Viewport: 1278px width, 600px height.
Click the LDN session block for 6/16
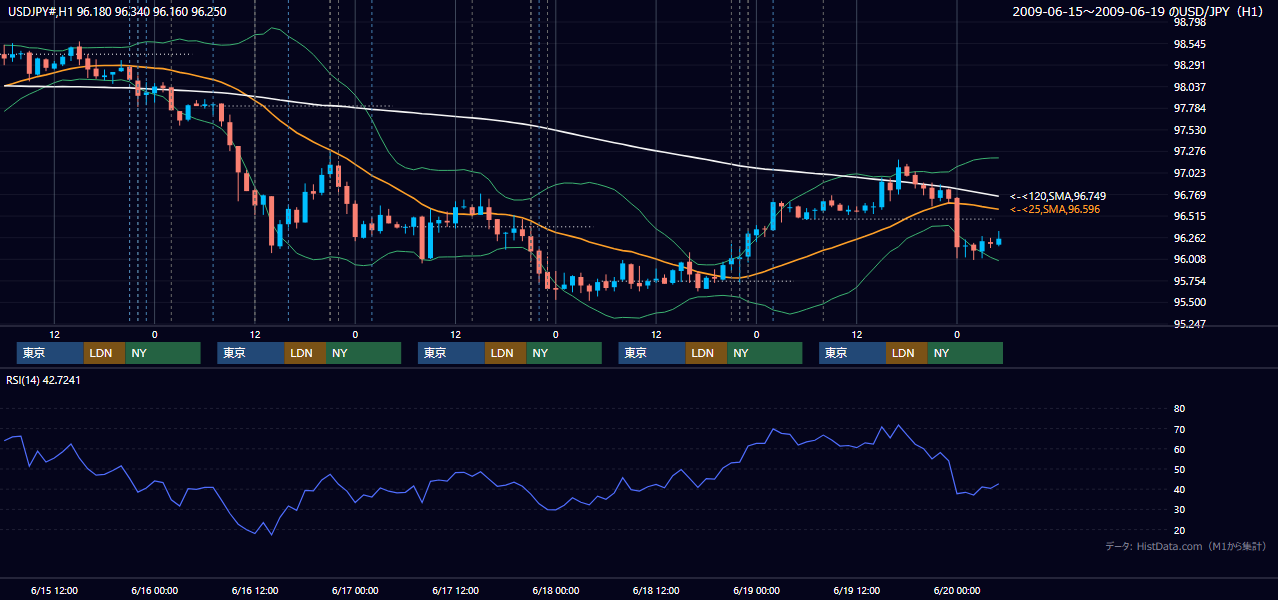click(304, 353)
